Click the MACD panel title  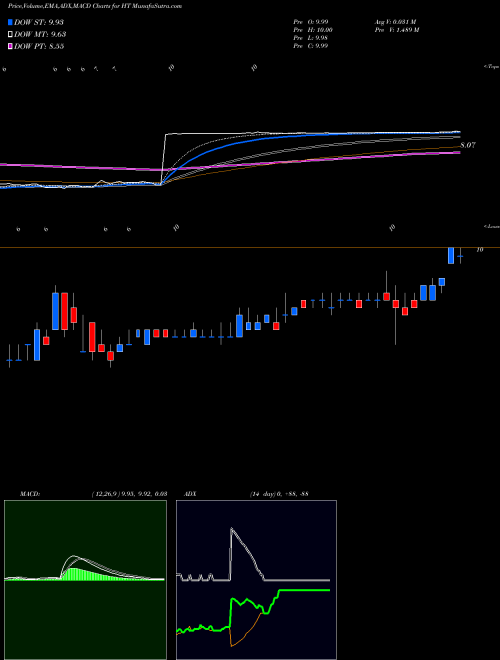[x=30, y=494]
